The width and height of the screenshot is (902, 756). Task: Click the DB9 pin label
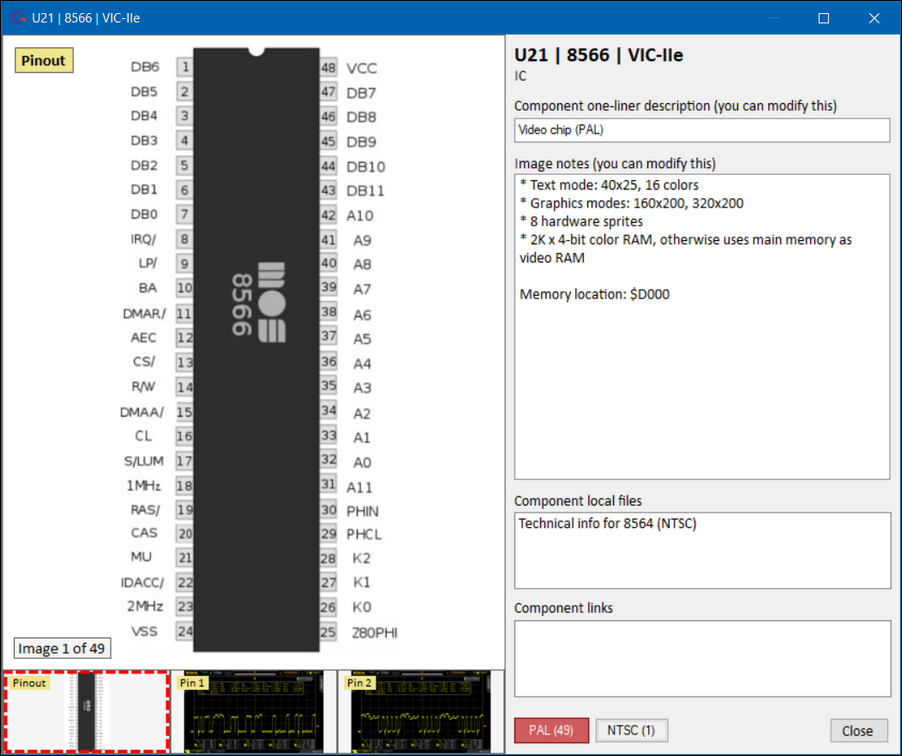[361, 142]
